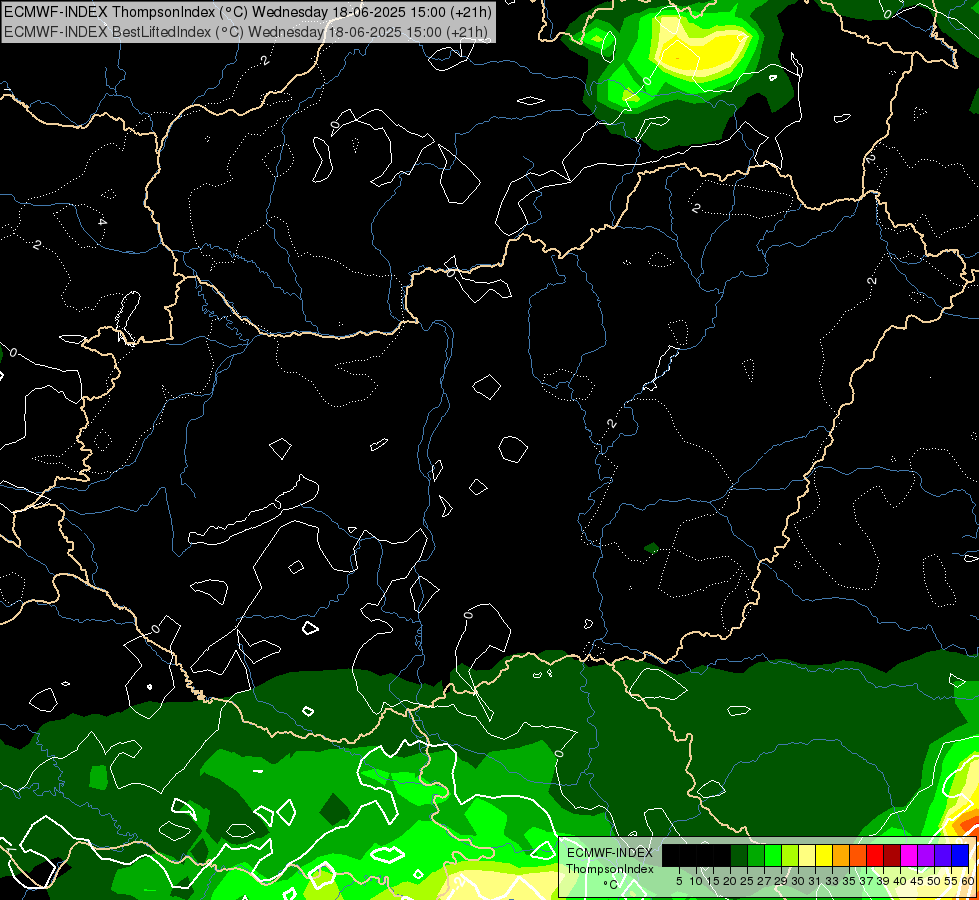
Task: Click the legend tick value "15"
Action: [713, 881]
